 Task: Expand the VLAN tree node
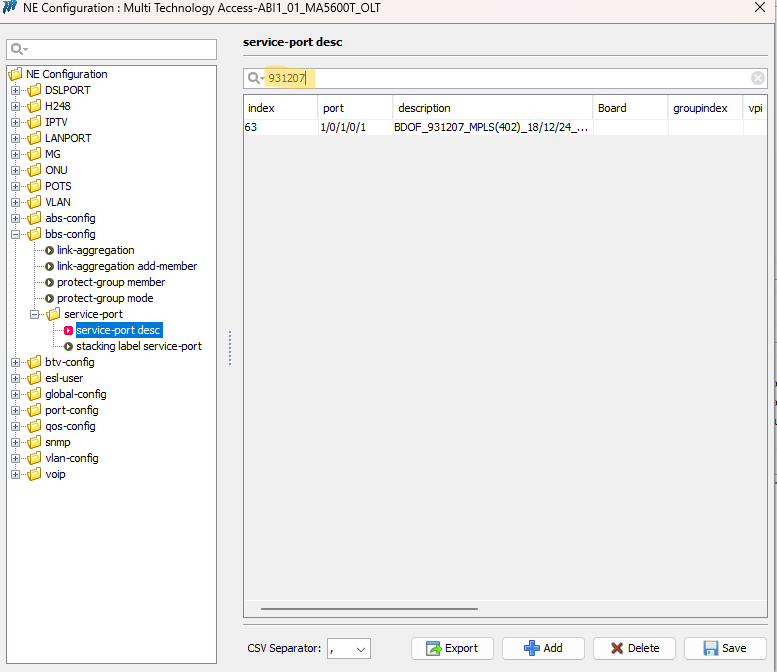tap(16, 202)
